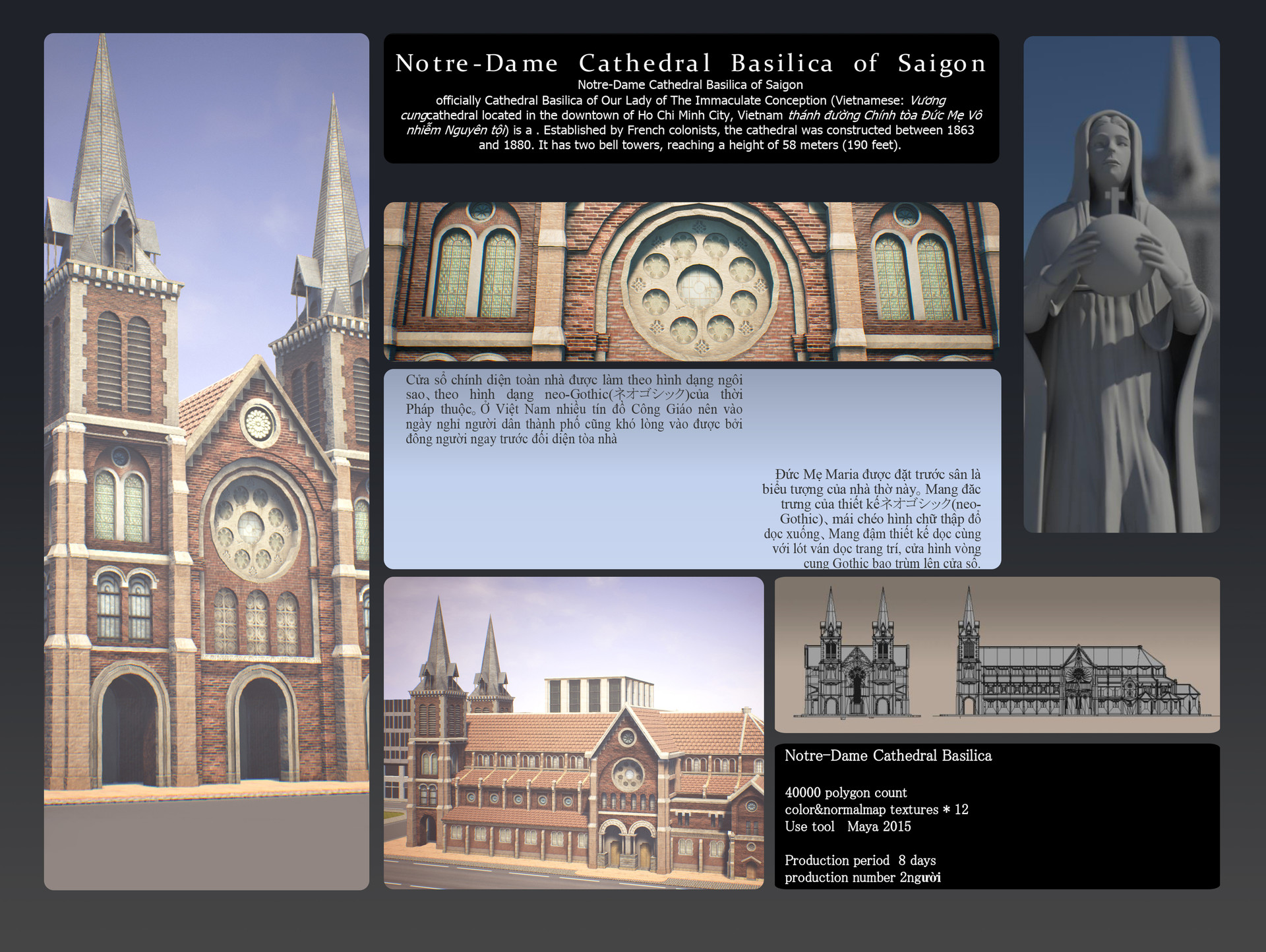1266x952 pixels.
Task: Open the cathedral side view render
Action: click(x=574, y=733)
